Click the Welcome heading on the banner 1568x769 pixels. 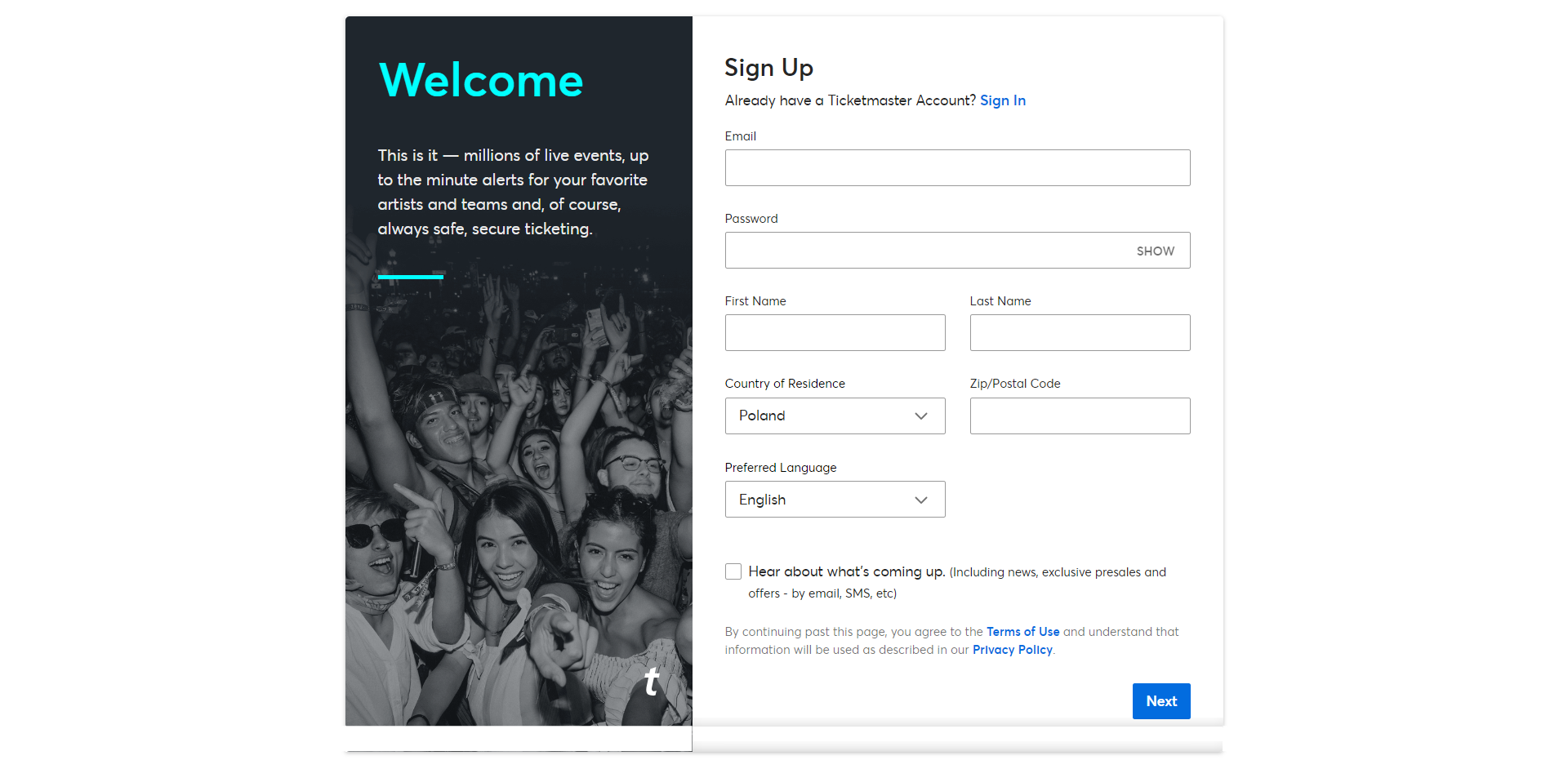pyautogui.click(x=481, y=80)
